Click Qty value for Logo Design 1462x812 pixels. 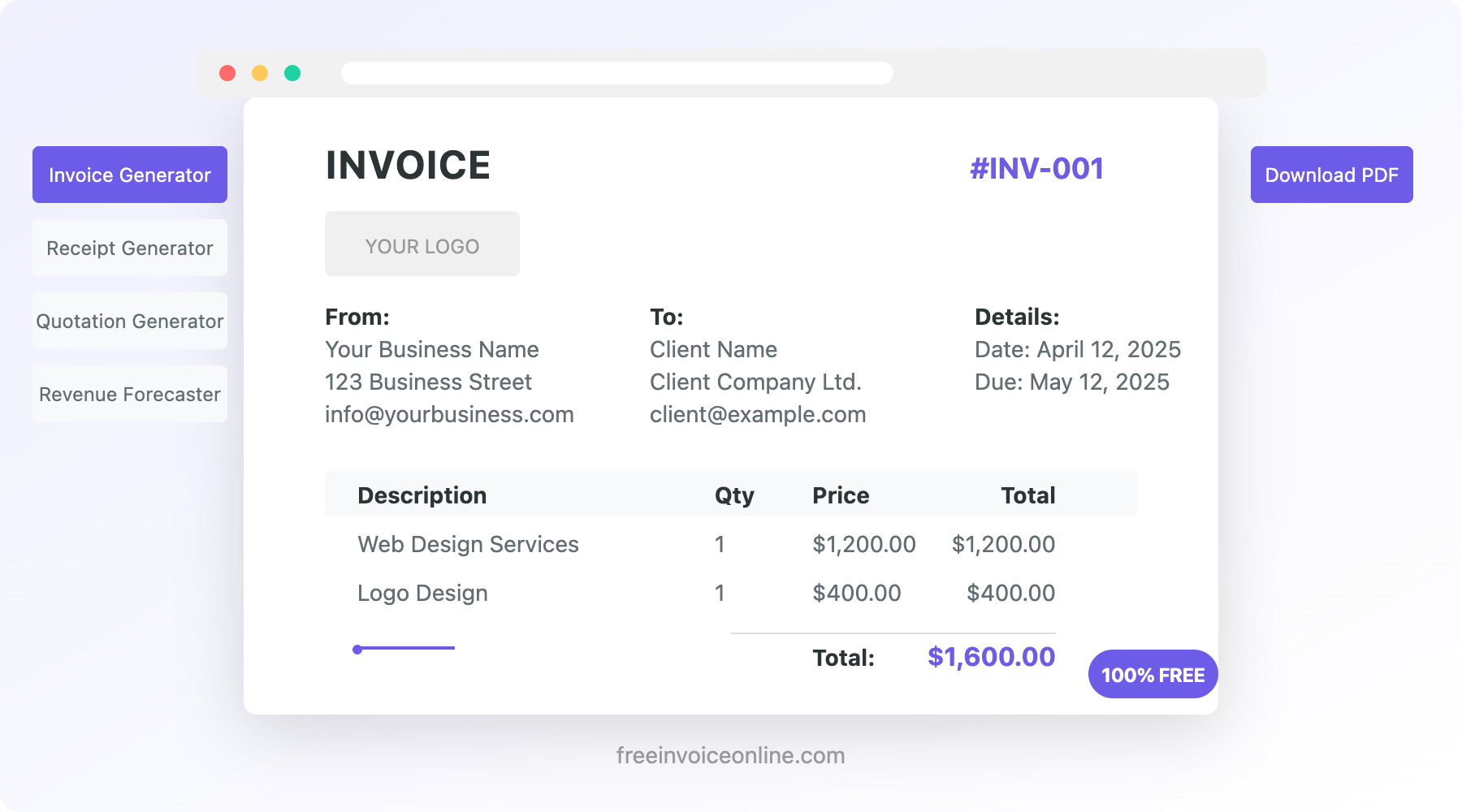point(720,593)
